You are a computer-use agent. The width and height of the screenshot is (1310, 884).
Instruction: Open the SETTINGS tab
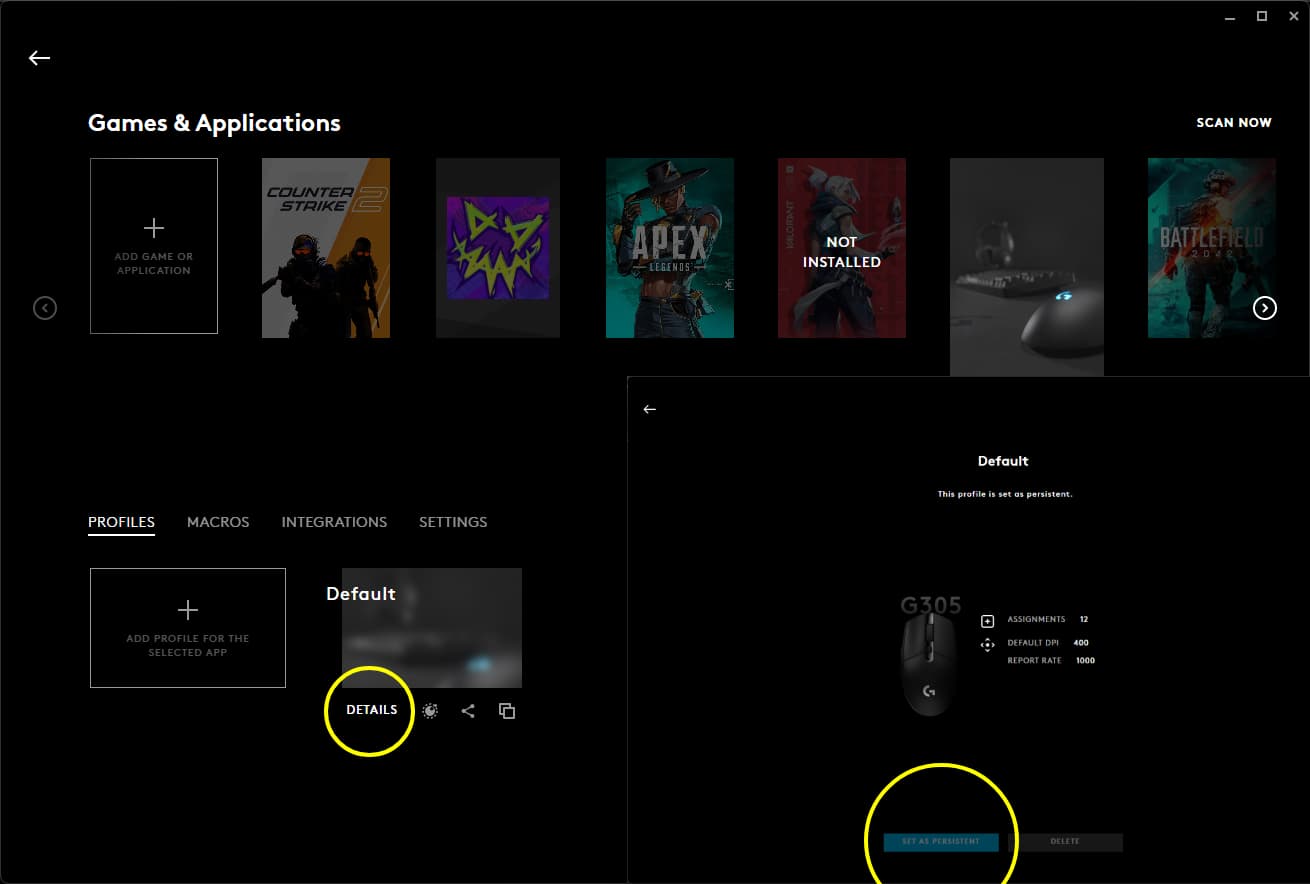point(453,522)
